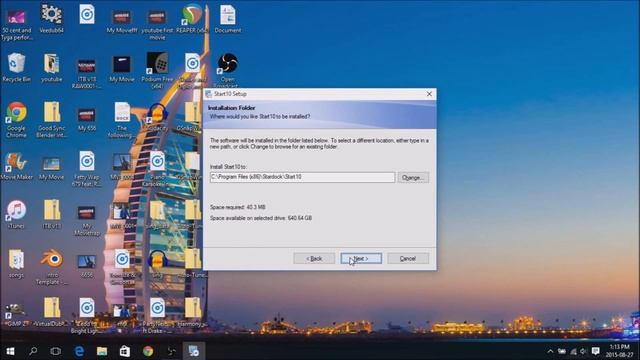
Task: Select the ITB v13 zip folder
Action: coord(51,215)
